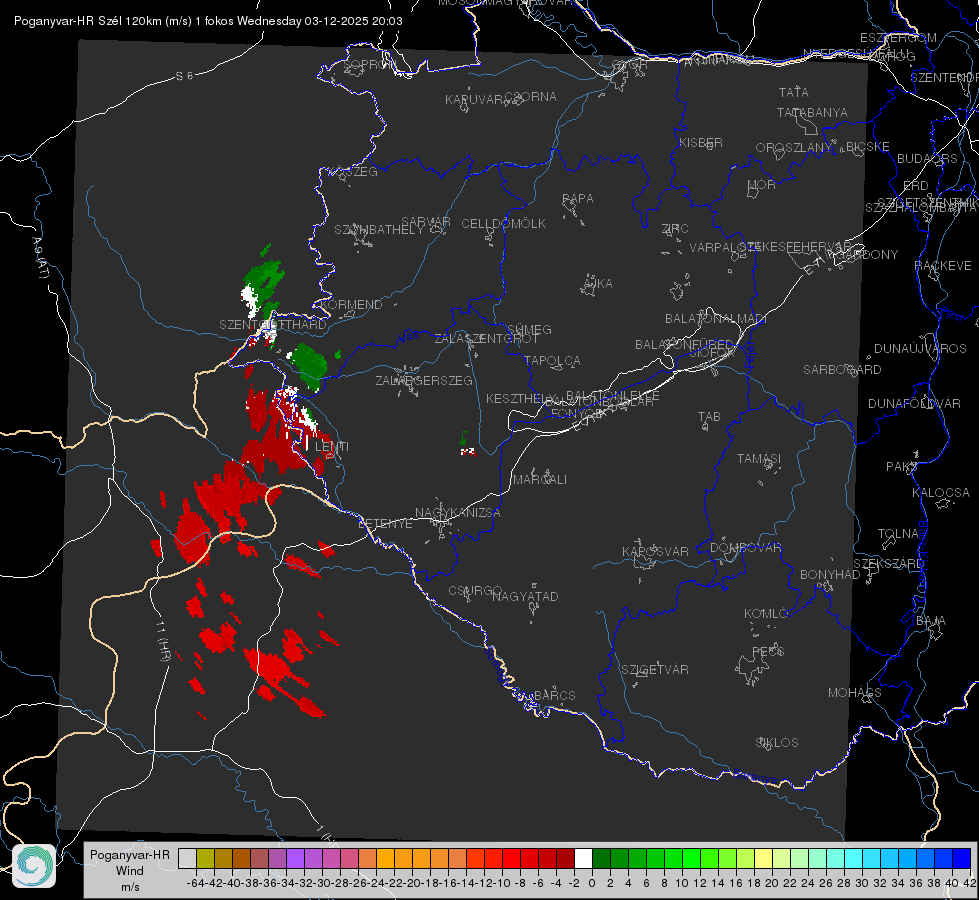
Task: Select the ZIRC city label
Action: click(675, 228)
